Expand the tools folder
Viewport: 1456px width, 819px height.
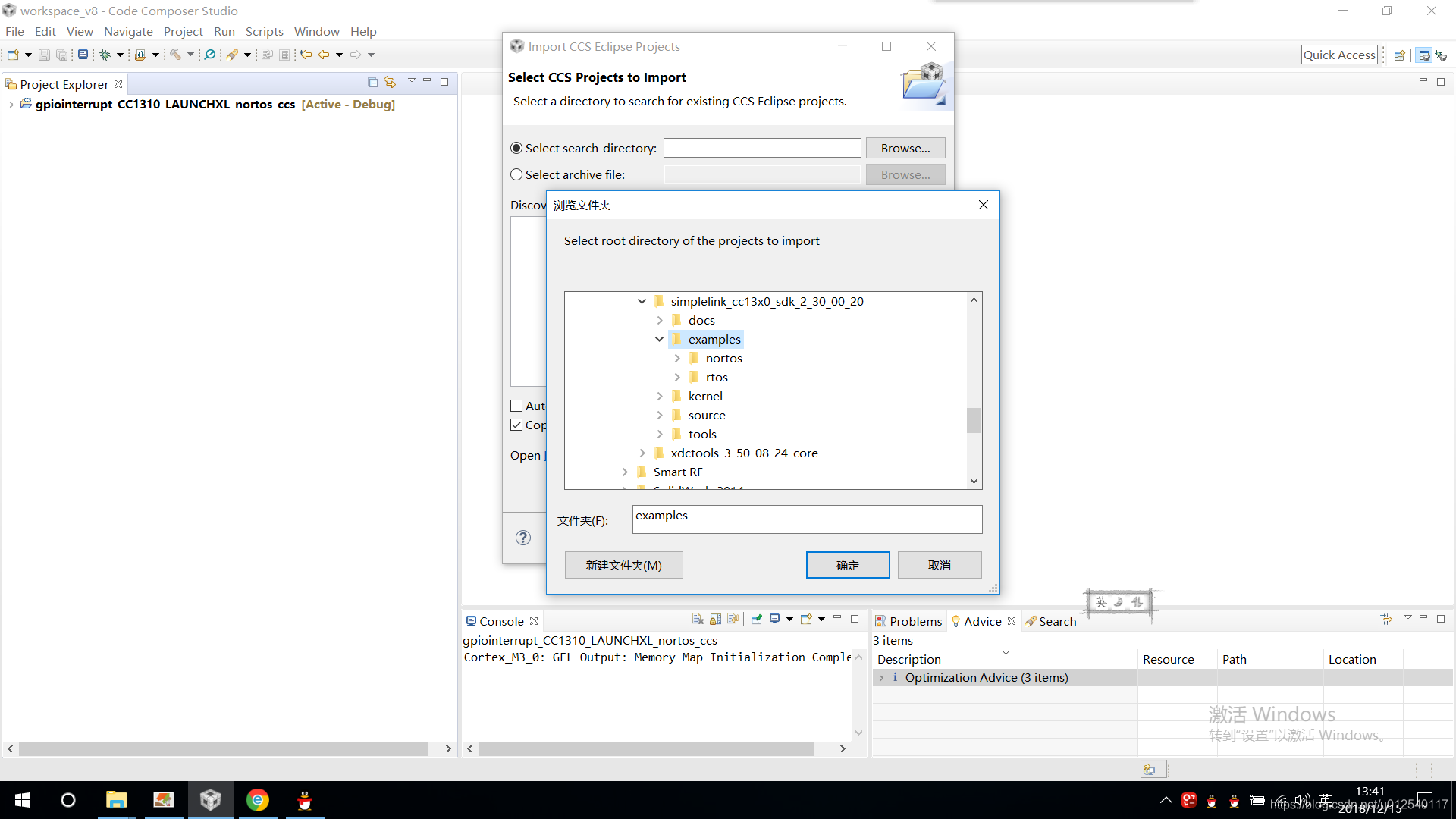click(659, 434)
